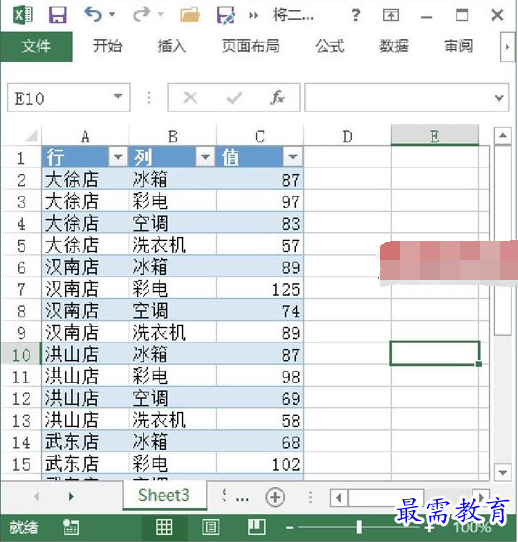
Task: Click into the formula bar
Action: coord(397,98)
